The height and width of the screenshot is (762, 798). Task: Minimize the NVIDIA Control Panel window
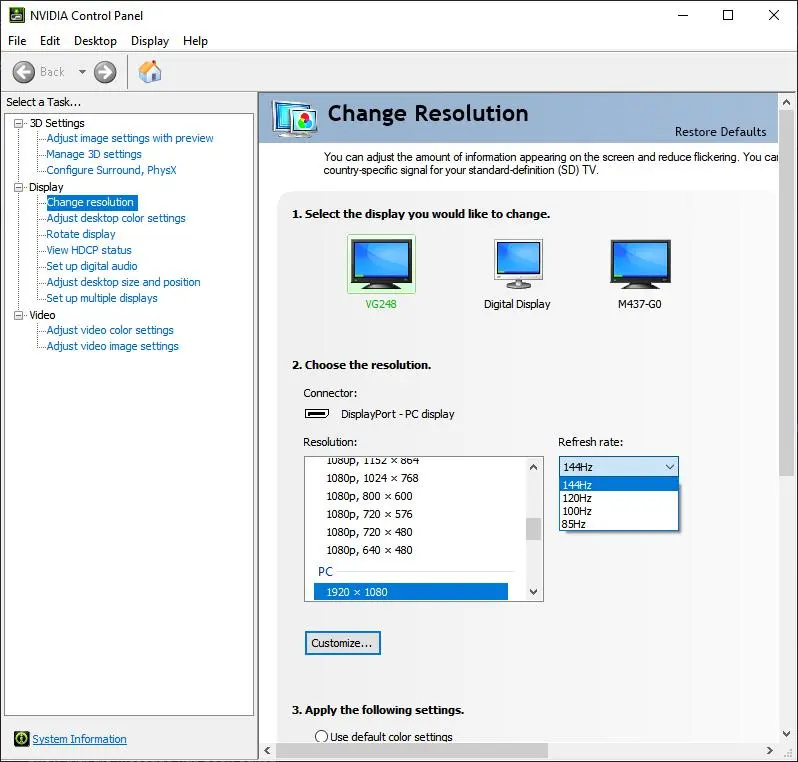coord(683,15)
